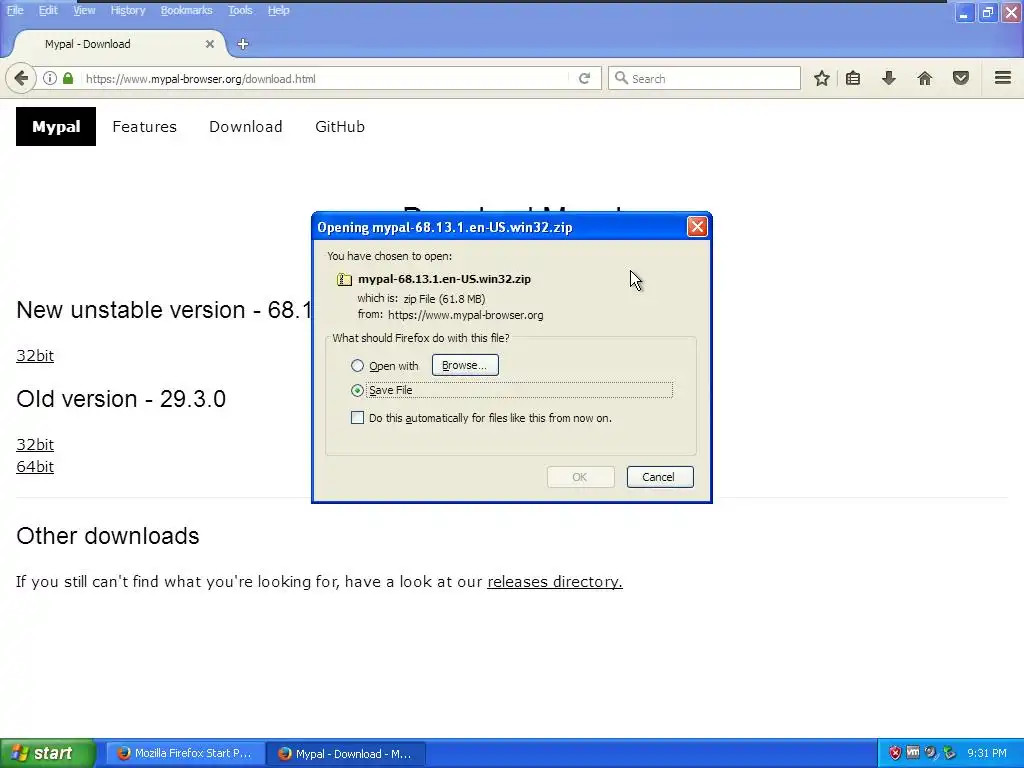This screenshot has height=768, width=1024.
Task: Open the GitHub nav link
Action: point(340,127)
